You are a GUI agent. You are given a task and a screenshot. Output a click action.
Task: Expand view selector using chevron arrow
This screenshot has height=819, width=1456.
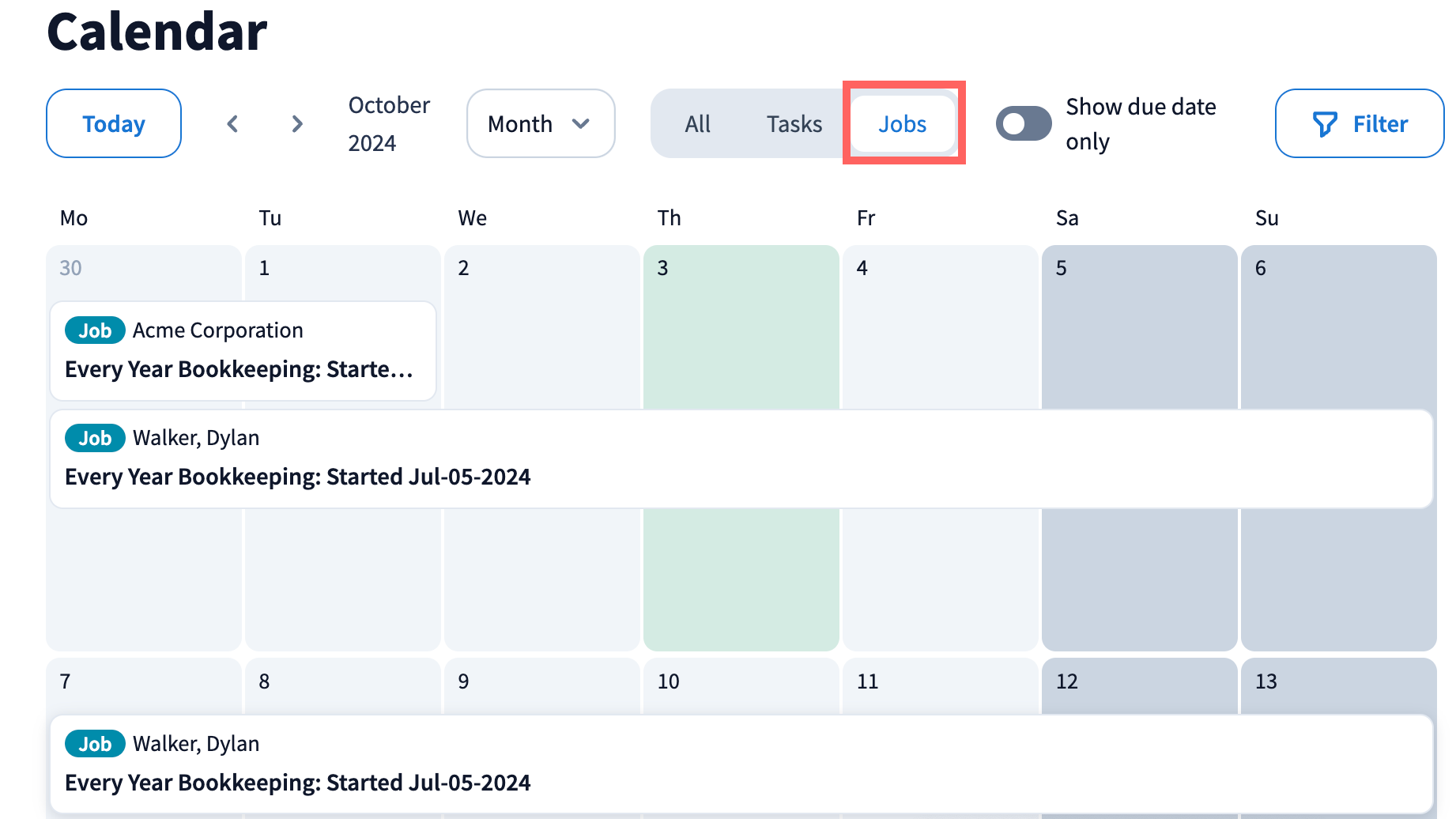[581, 124]
